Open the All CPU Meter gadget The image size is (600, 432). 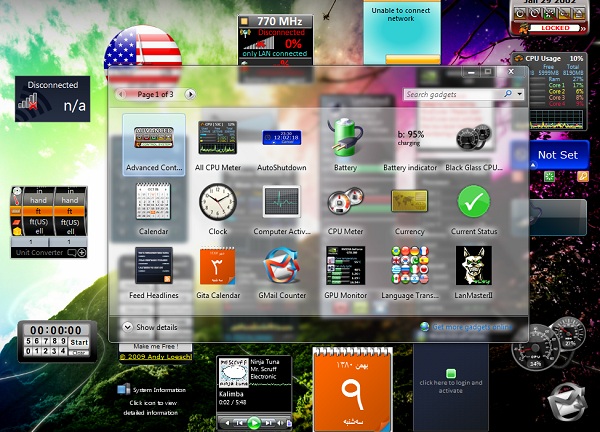coord(217,139)
